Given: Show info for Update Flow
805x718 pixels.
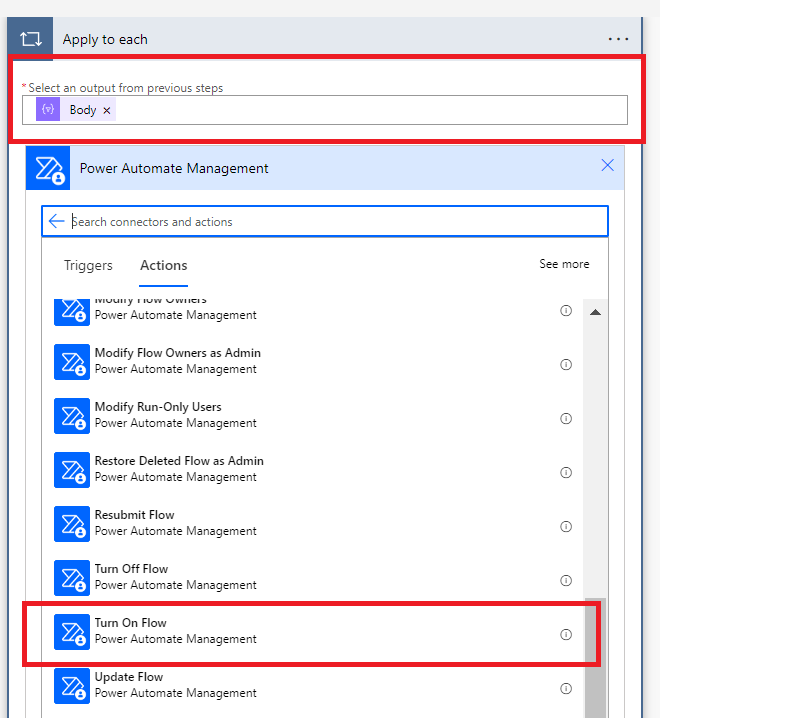Looking at the screenshot, I should (566, 688).
